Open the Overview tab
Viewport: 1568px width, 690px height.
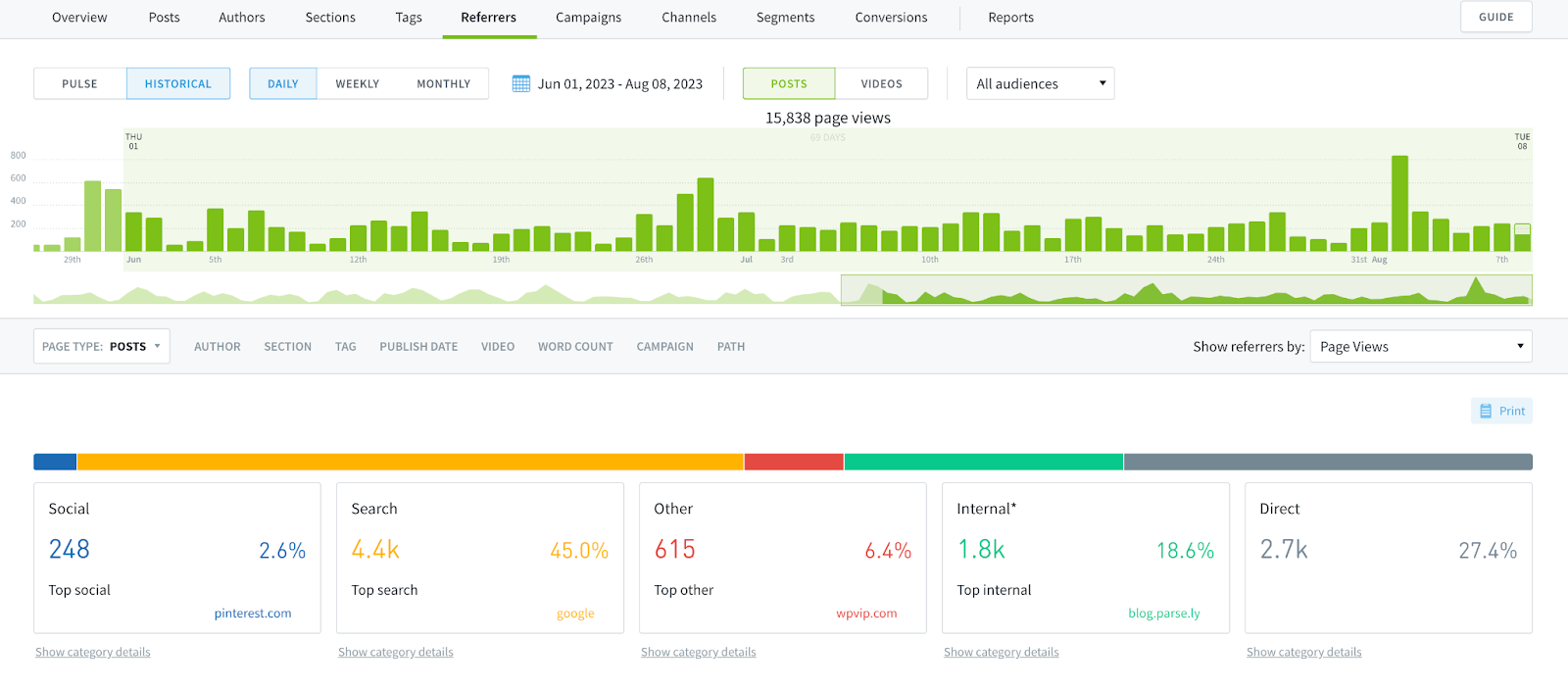(79, 18)
